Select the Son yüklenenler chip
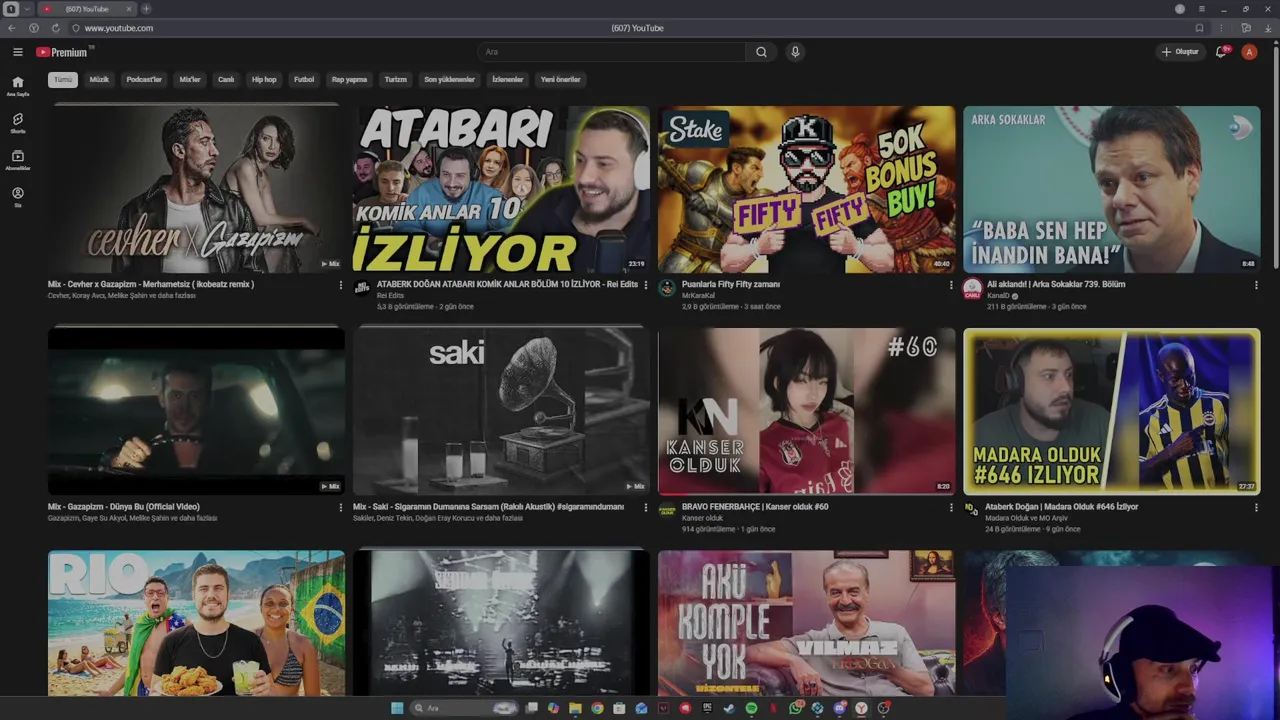1280x720 pixels. 449,79
